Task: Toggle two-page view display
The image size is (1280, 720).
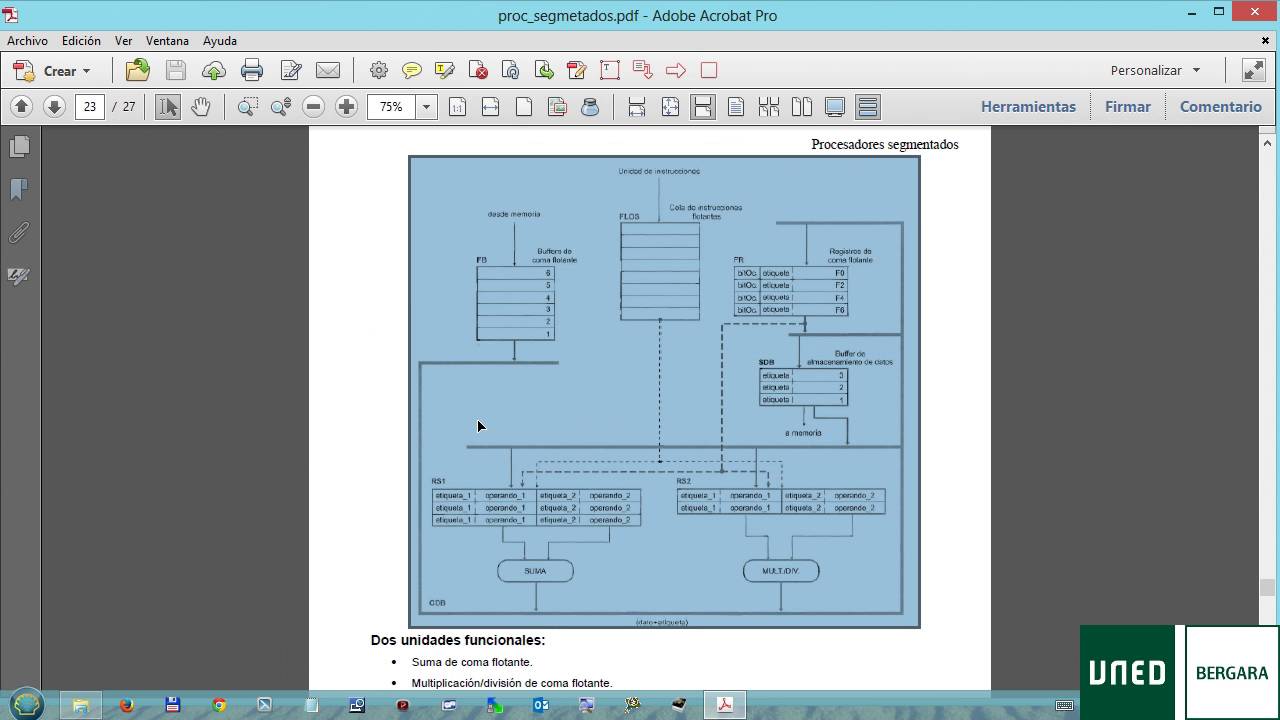Action: [x=802, y=106]
